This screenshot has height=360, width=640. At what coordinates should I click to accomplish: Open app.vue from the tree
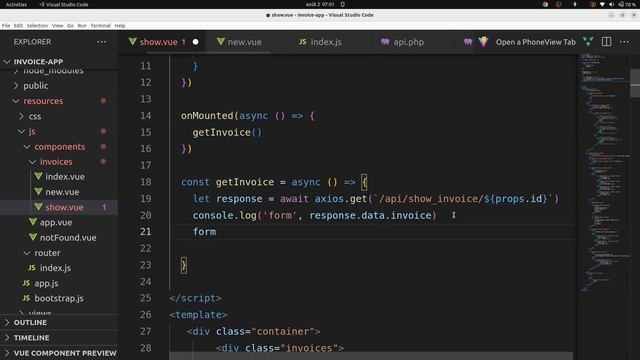coord(56,222)
